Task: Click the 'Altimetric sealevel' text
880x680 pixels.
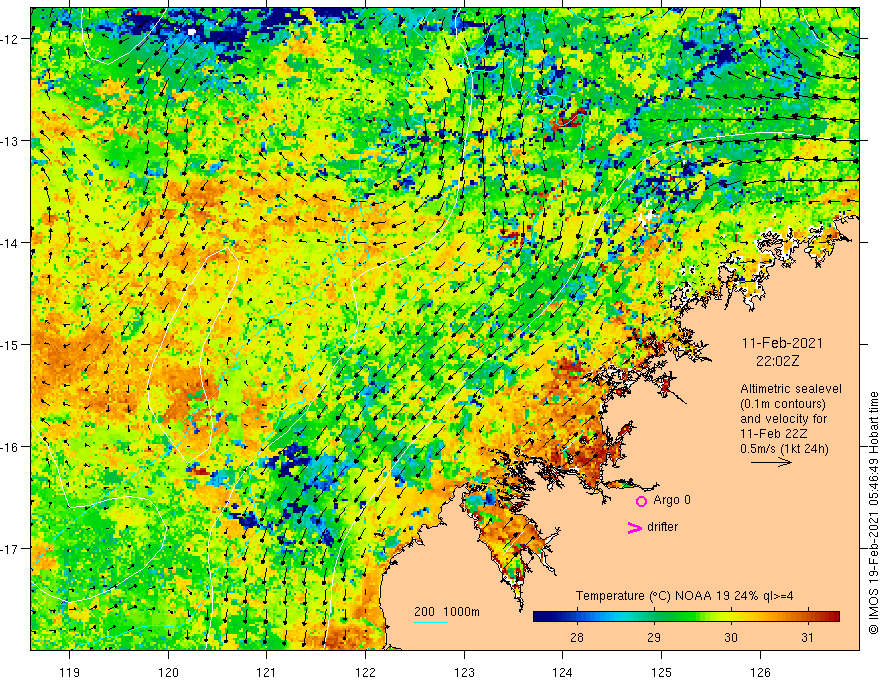Action: pos(791,389)
